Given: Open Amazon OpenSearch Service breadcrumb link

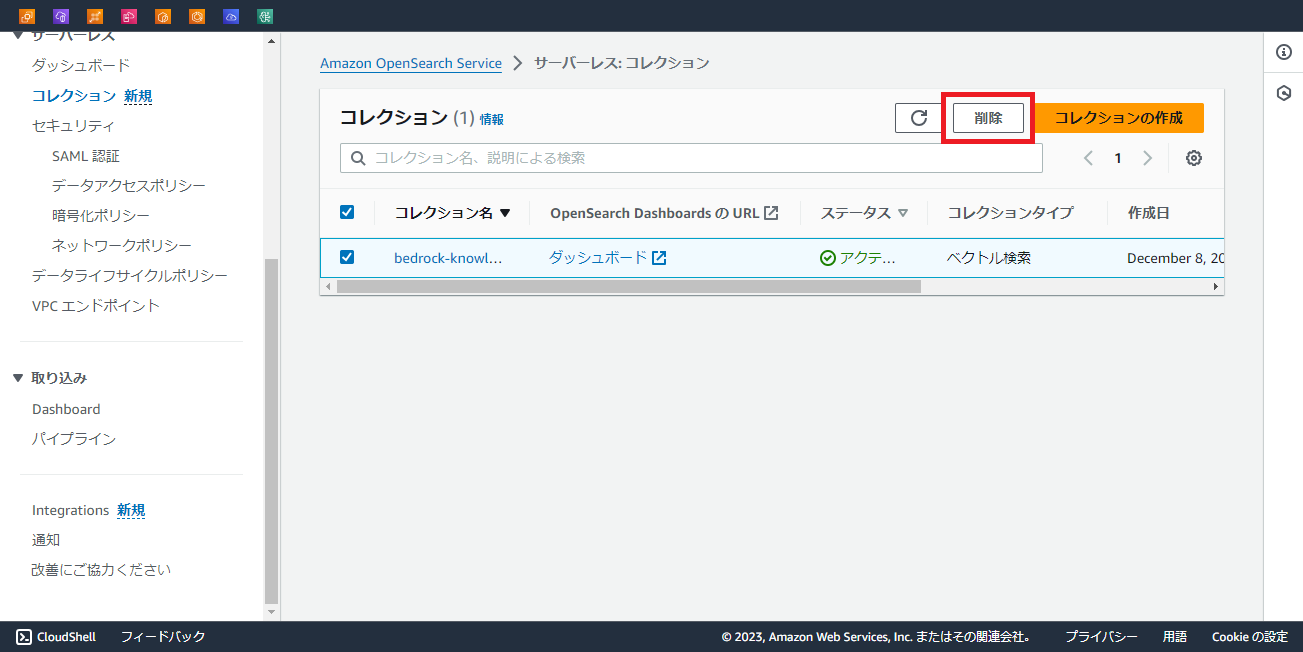Looking at the screenshot, I should pyautogui.click(x=411, y=63).
